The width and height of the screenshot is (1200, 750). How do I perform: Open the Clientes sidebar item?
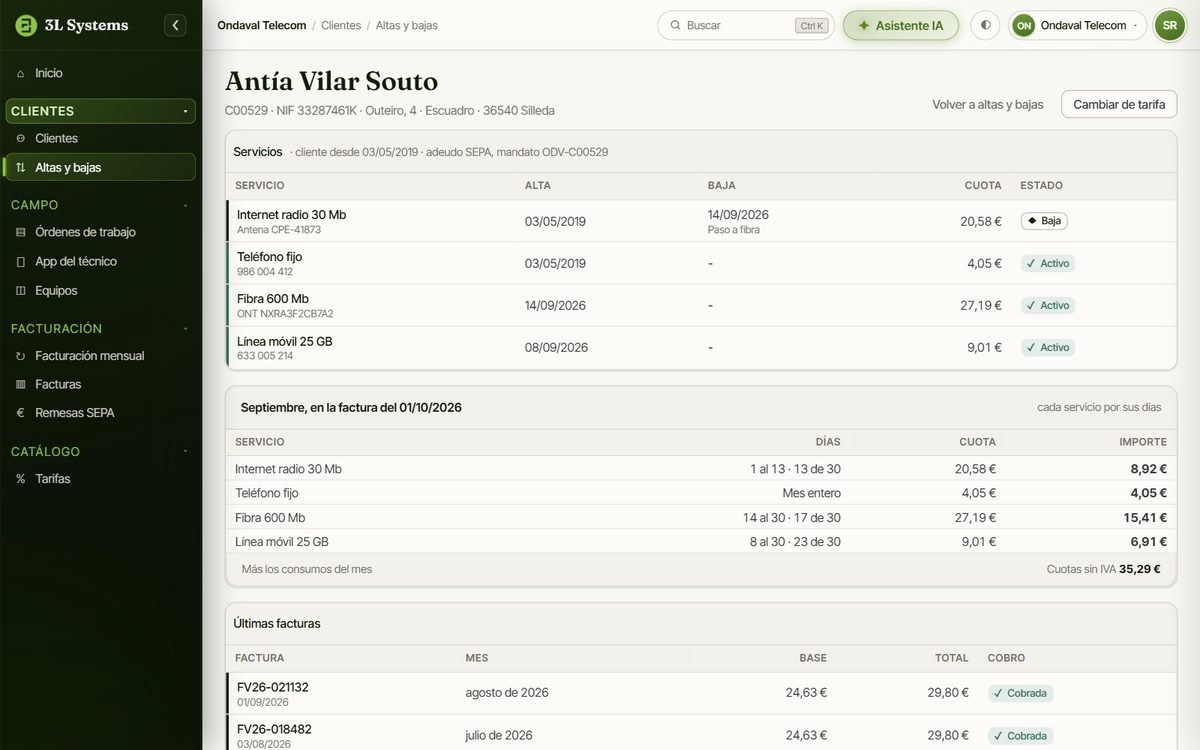pos(100,138)
